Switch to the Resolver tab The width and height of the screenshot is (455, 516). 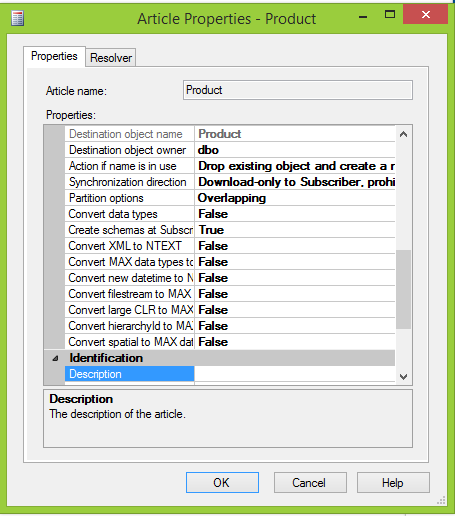pyautogui.click(x=111, y=58)
